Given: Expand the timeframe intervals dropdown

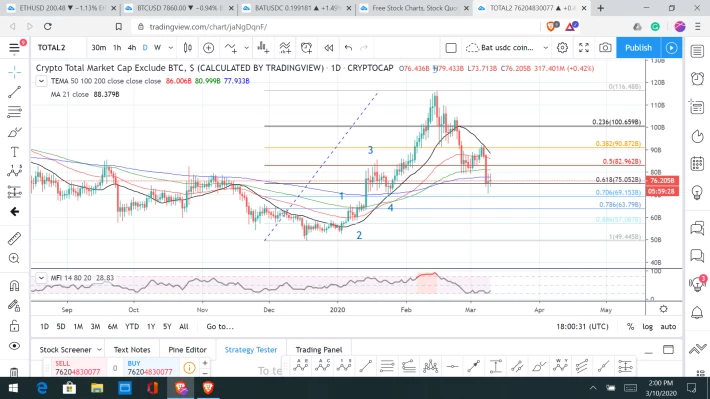Looking at the screenshot, I should click(171, 48).
